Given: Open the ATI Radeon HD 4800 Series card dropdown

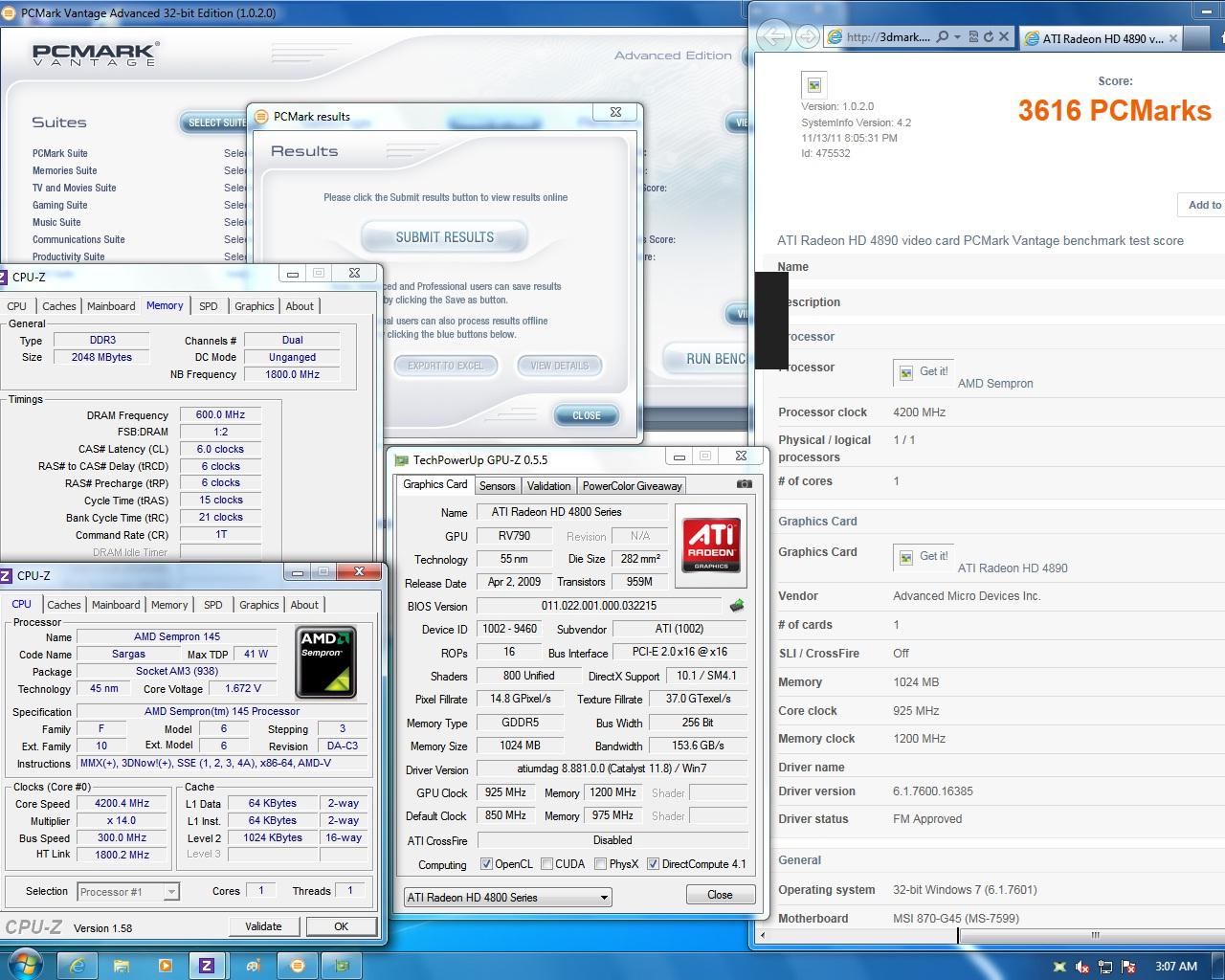Looking at the screenshot, I should tap(507, 897).
